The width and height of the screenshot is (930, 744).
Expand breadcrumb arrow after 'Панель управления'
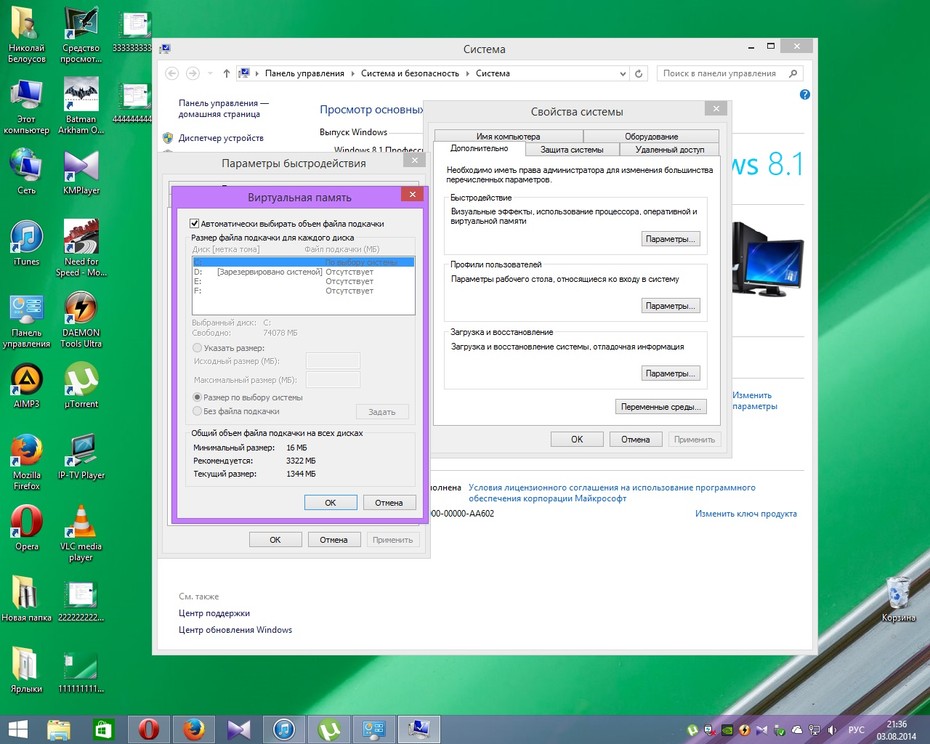coord(352,74)
